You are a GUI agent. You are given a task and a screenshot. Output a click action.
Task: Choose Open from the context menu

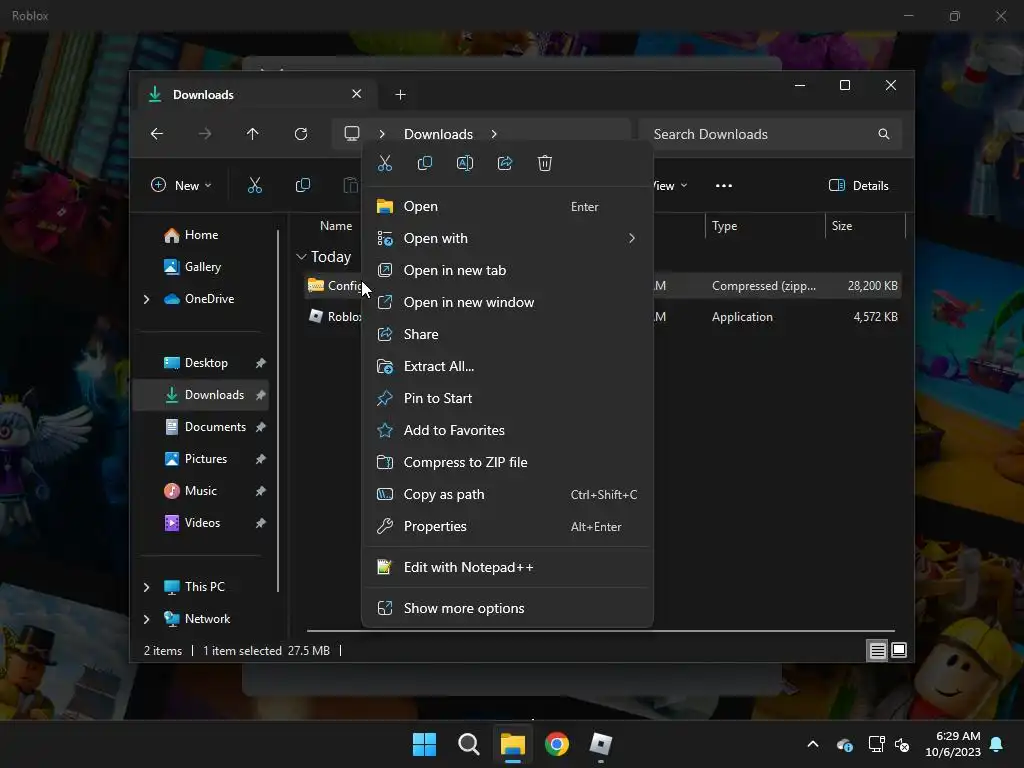click(507, 206)
